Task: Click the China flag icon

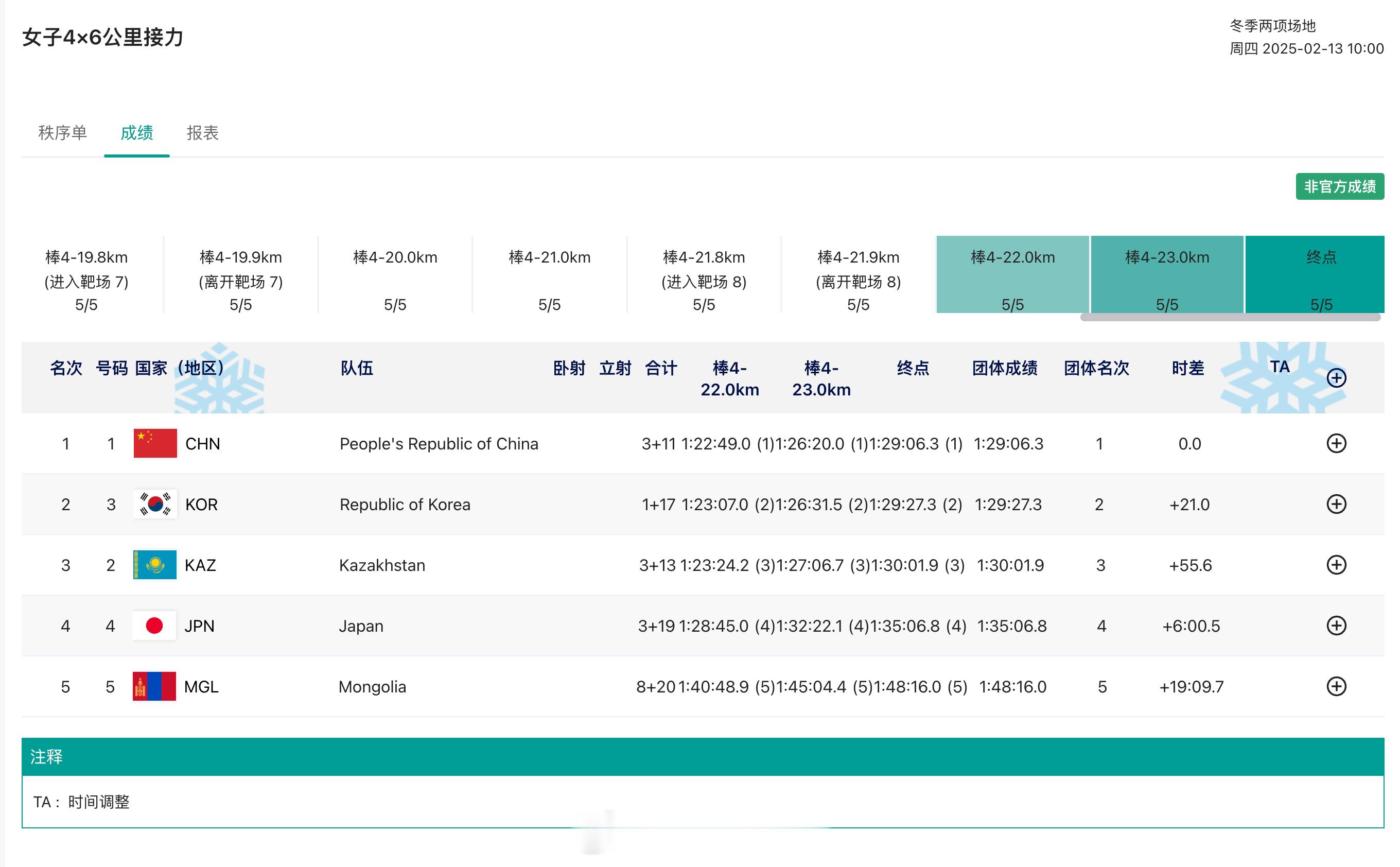Action: pyautogui.click(x=155, y=443)
